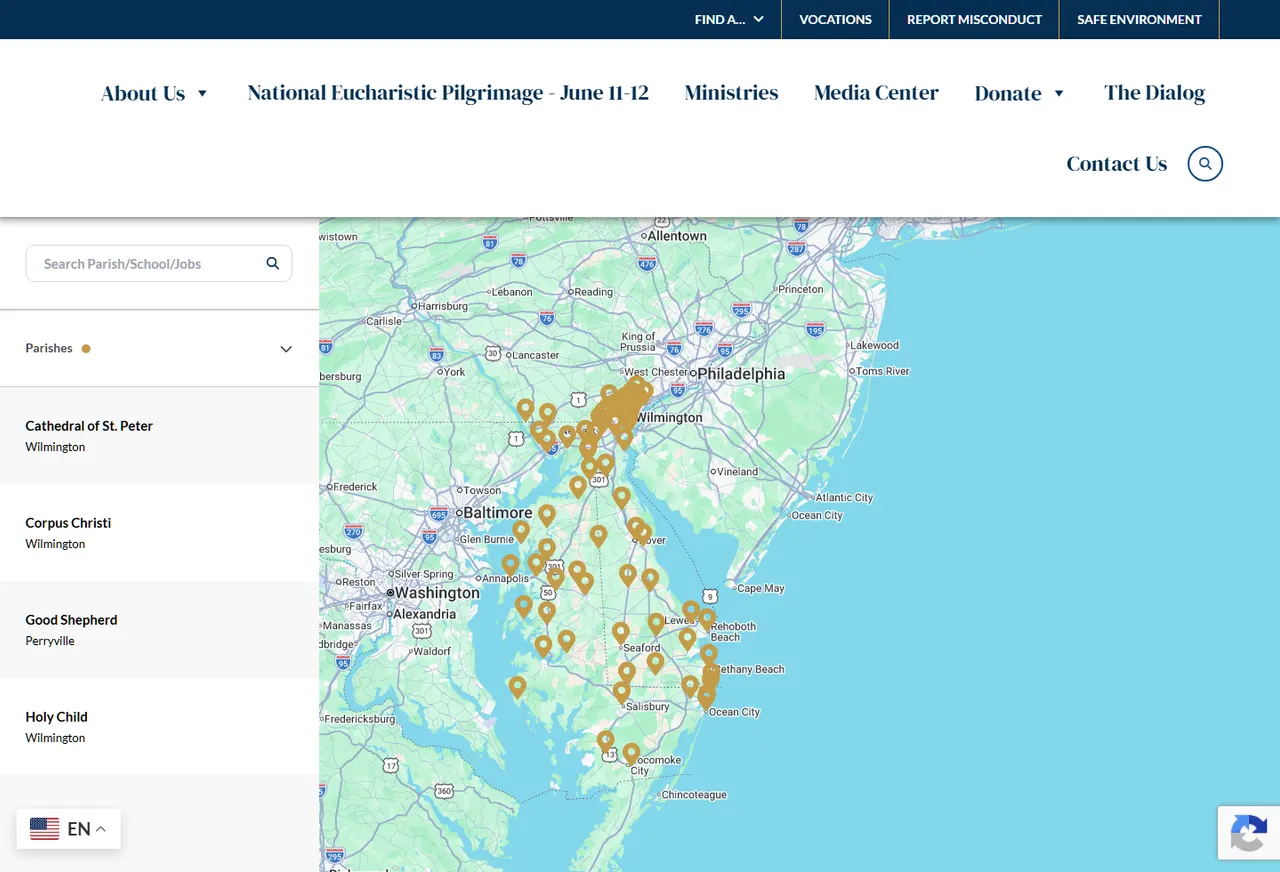
Task: Open The Dialog link
Action: click(1154, 93)
